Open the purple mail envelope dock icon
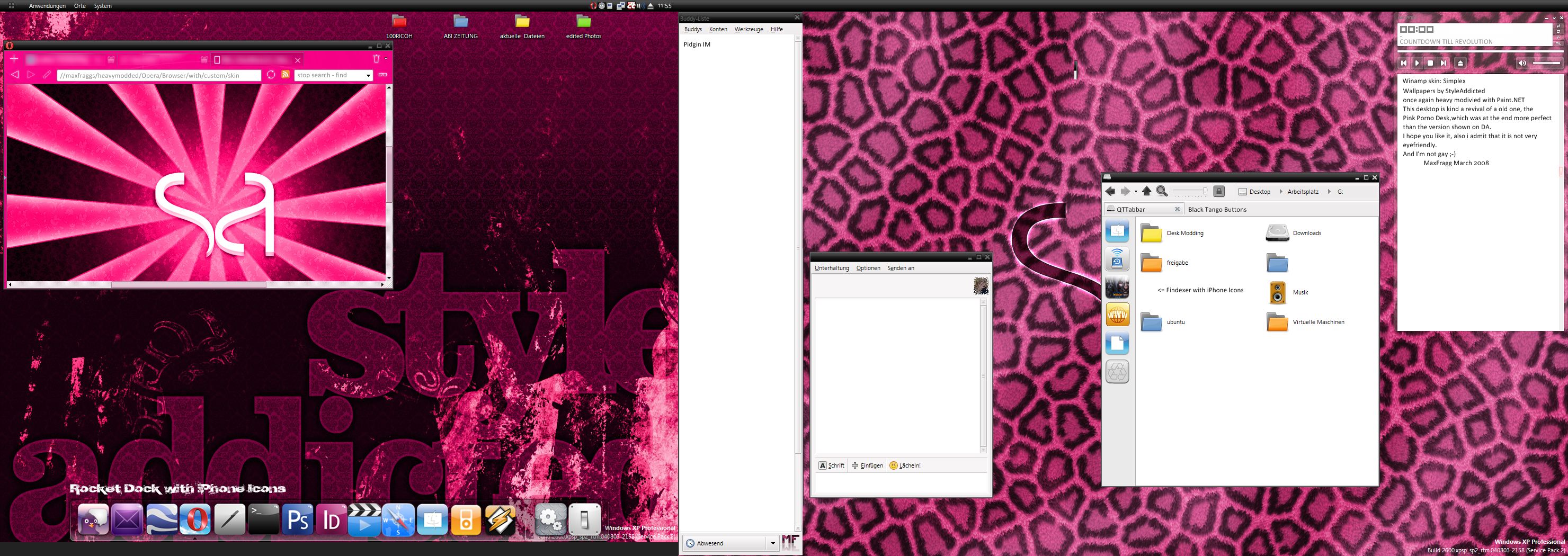1568x556 pixels. coord(127,519)
